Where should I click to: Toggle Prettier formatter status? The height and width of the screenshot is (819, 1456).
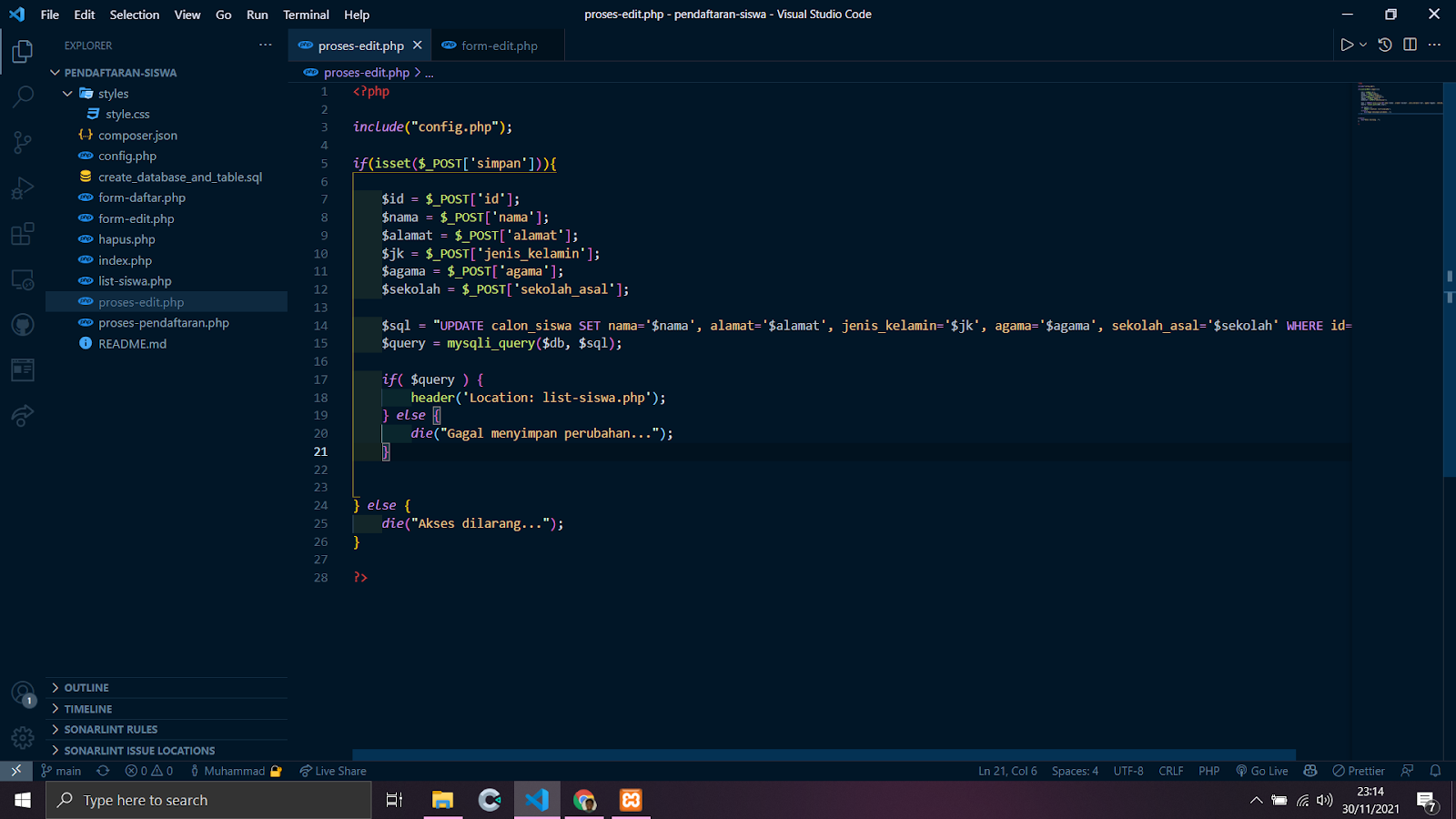[1359, 771]
